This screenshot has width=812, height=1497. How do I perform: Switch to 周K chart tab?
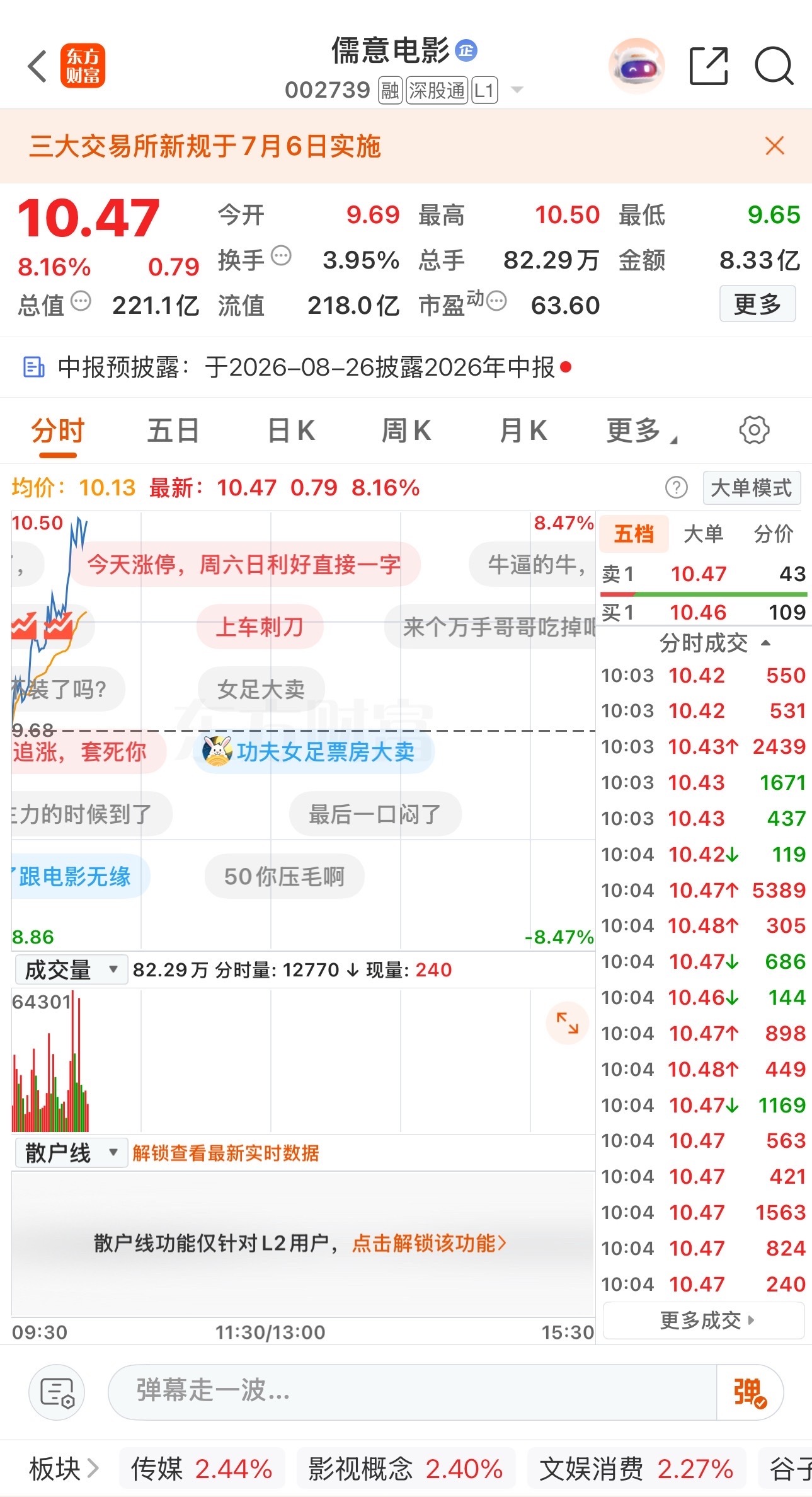tap(406, 432)
